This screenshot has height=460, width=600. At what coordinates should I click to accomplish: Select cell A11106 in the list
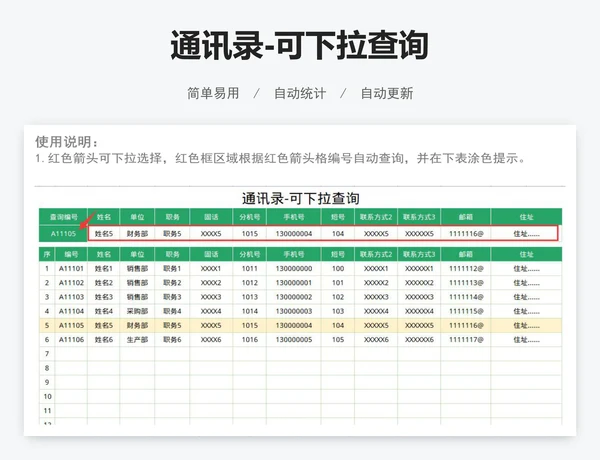click(x=71, y=339)
